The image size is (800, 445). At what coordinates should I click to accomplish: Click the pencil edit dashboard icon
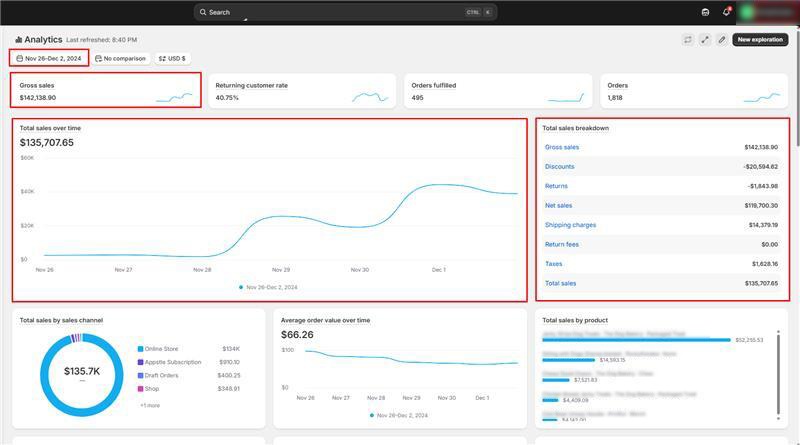point(722,40)
